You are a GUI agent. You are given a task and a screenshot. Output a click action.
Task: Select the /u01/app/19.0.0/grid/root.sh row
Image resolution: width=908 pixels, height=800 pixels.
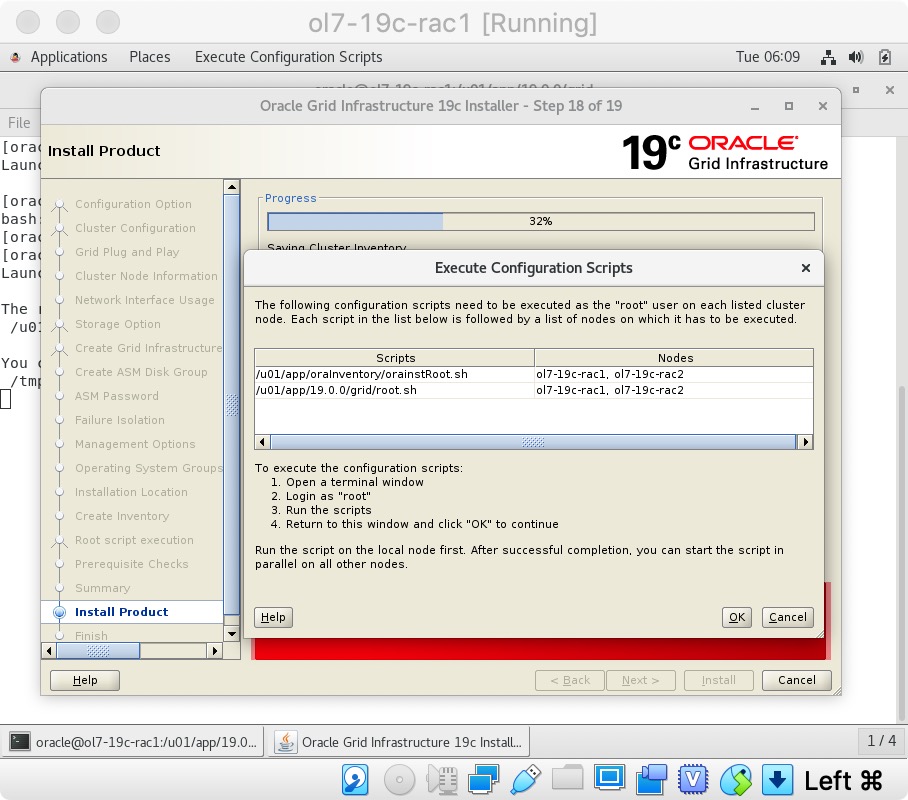click(533, 390)
